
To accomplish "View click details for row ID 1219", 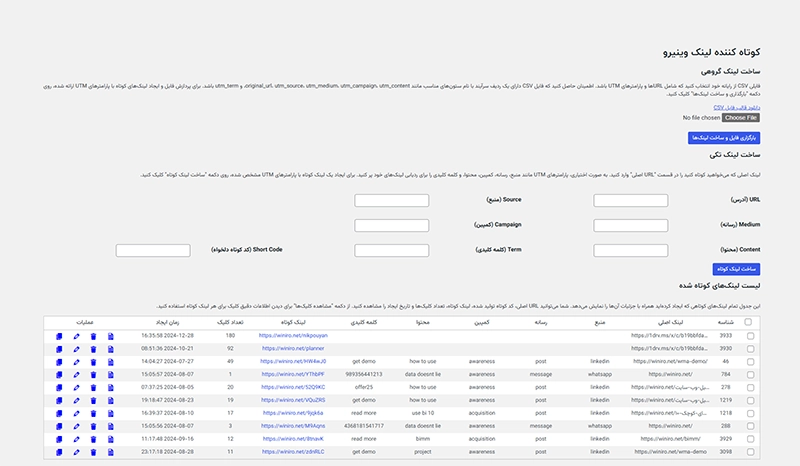I will tap(111, 401).
